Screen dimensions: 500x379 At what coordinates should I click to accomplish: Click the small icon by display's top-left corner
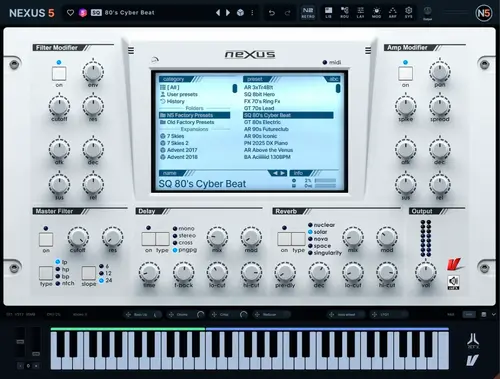coord(155,60)
